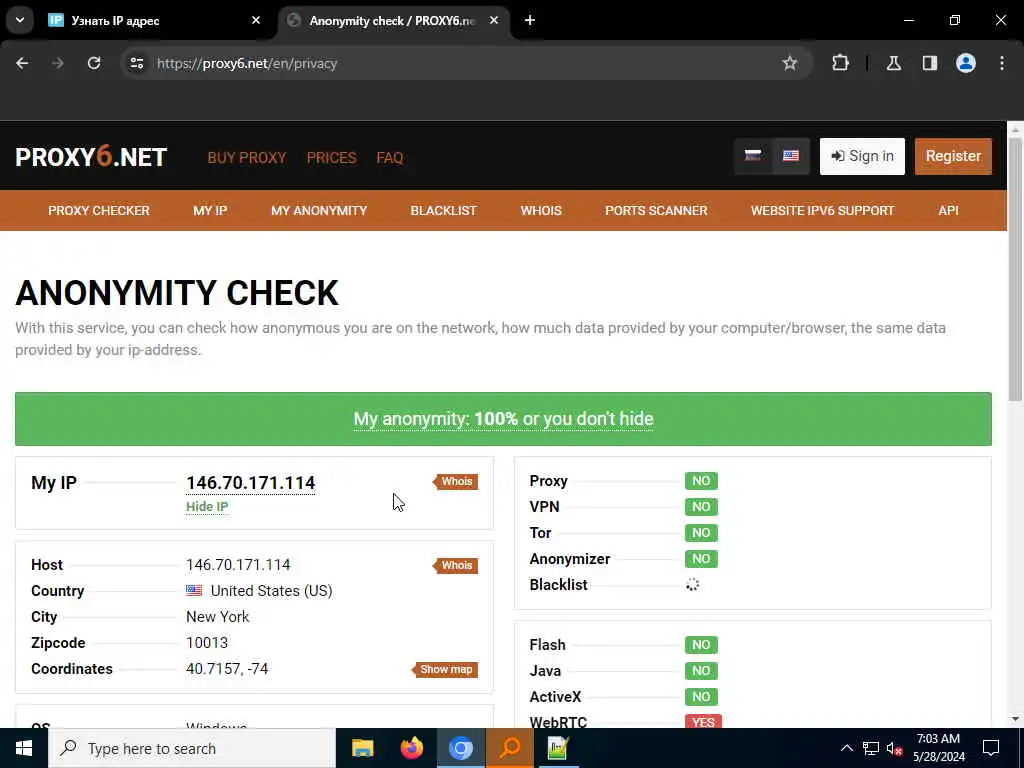This screenshot has height=768, width=1024.
Task: Click the NO badge beside Tor
Action: click(701, 533)
